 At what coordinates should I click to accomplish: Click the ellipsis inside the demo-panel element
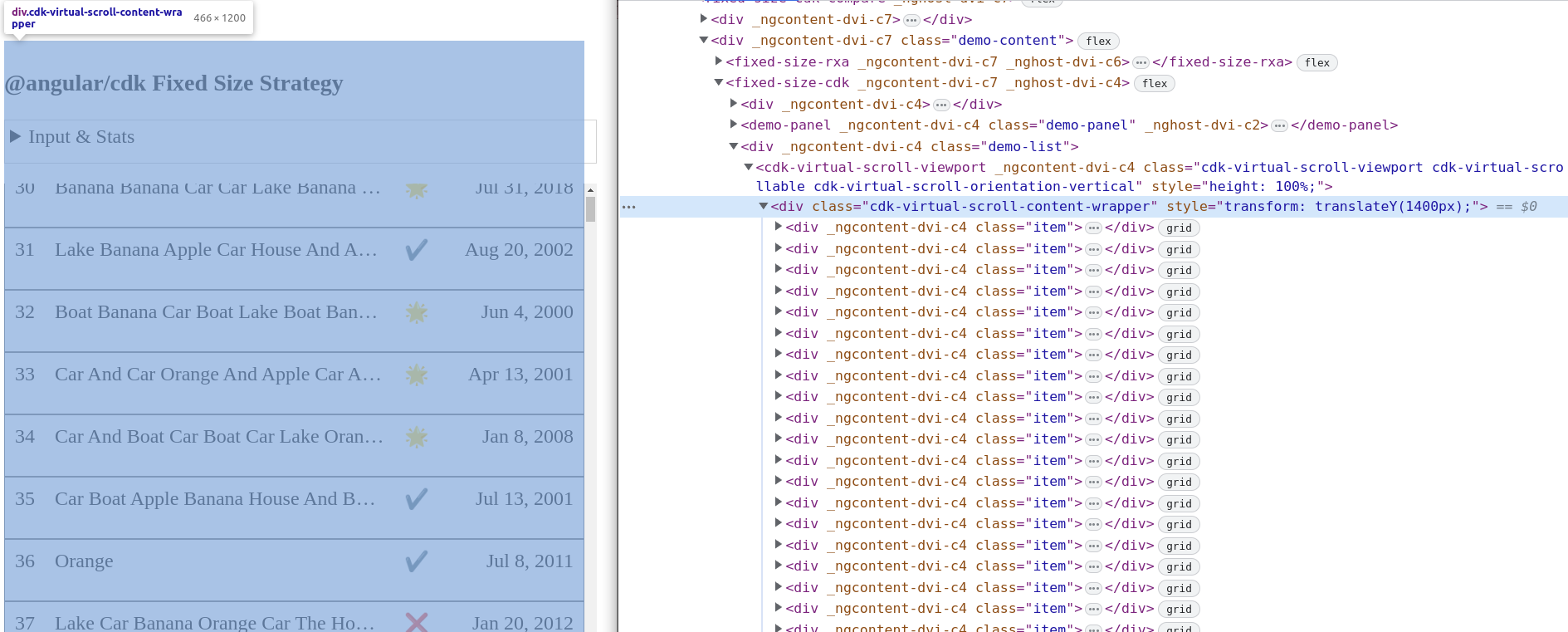click(1279, 125)
